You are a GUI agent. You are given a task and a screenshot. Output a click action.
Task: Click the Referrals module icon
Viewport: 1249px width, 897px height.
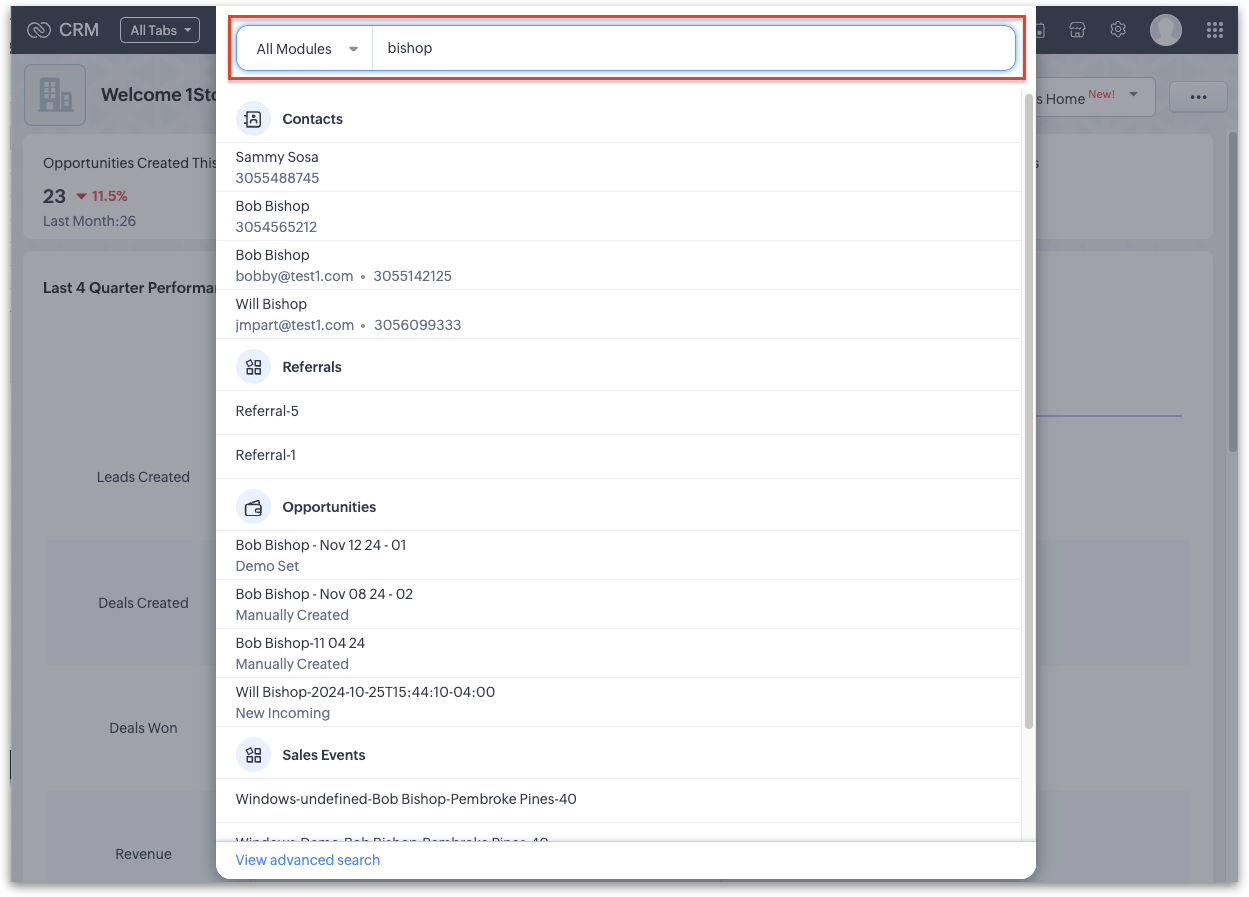(x=253, y=367)
